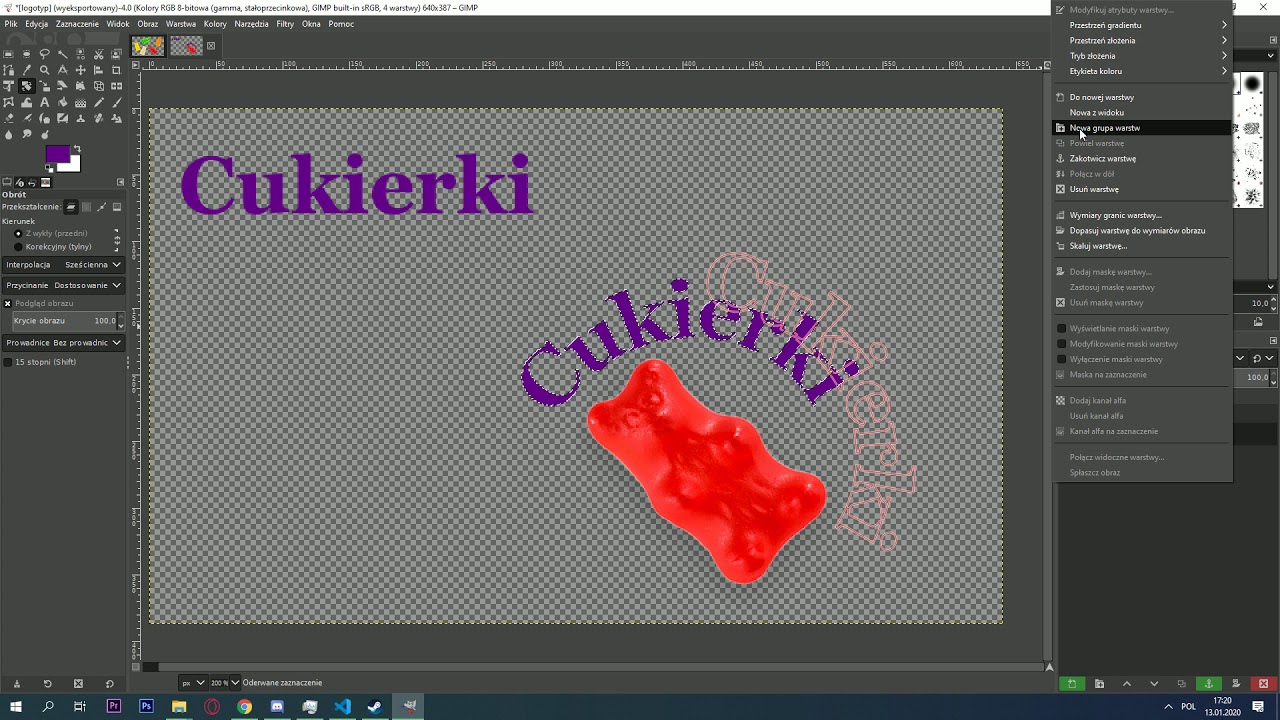Choose 'Dopasuj warstwę do wymiarów obrazu' entry
Screen dimensions: 1280x720
click(x=1142, y=230)
